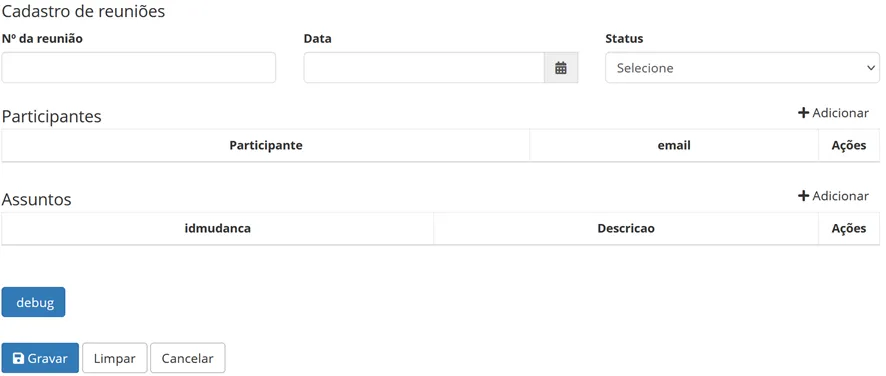
Task: Click the floppy disk icon on Gravar
Action: [18, 358]
